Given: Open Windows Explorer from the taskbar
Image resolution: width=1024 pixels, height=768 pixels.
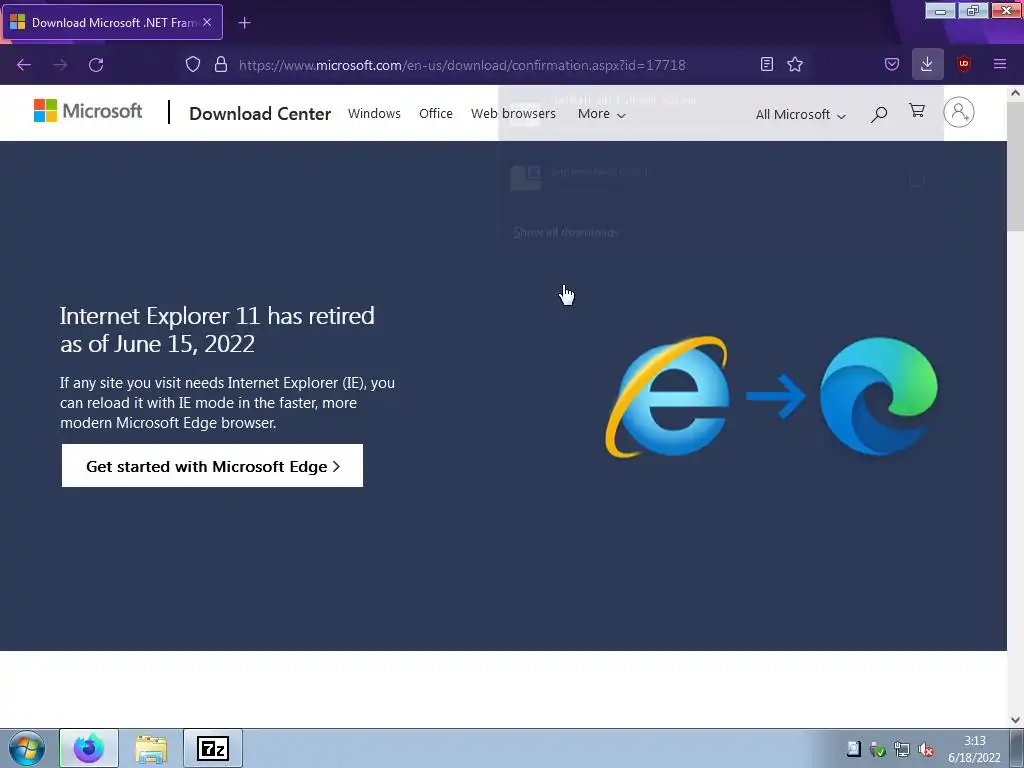Looking at the screenshot, I should point(151,748).
